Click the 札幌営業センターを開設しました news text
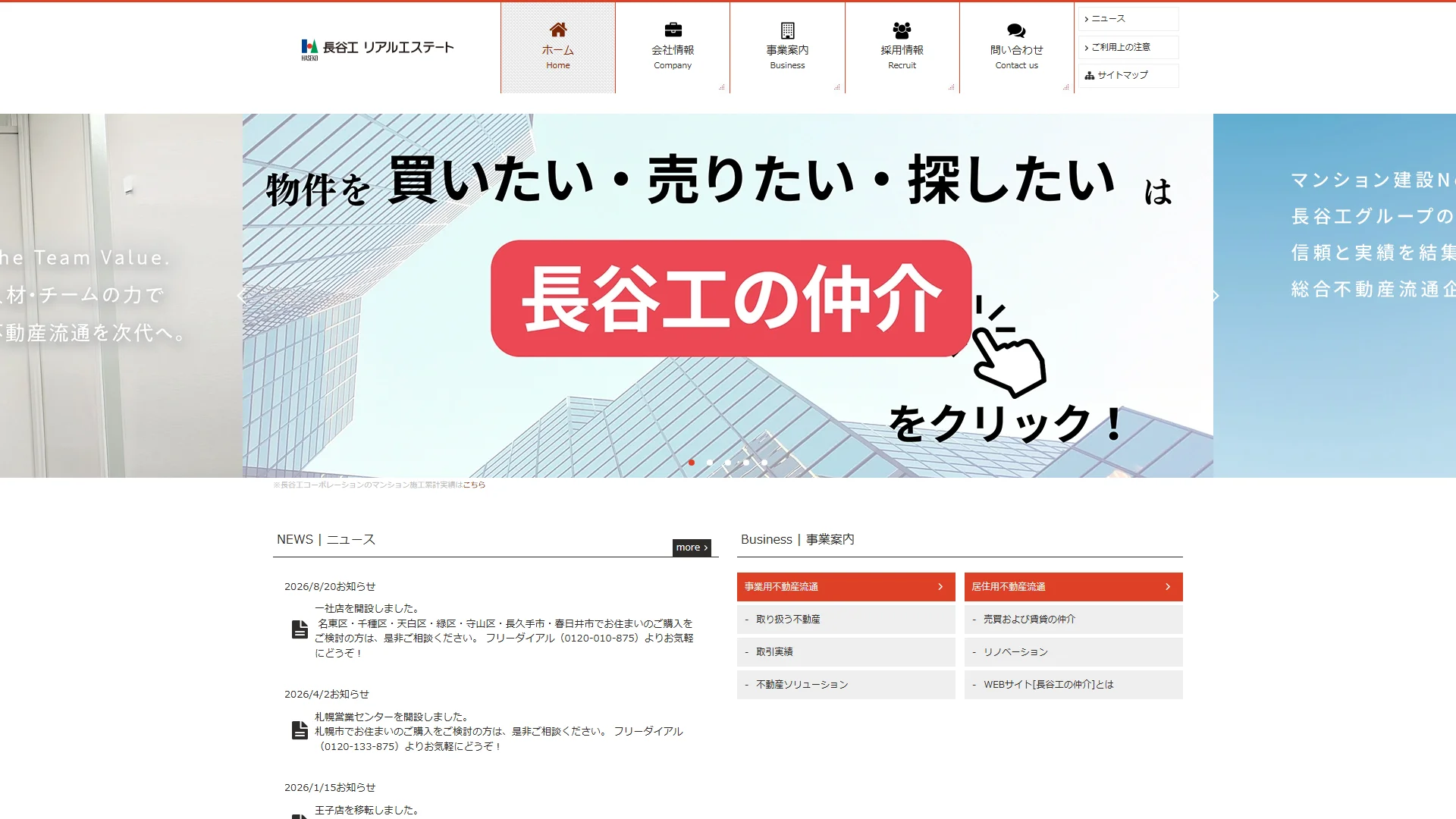The height and width of the screenshot is (819, 1456). [394, 717]
